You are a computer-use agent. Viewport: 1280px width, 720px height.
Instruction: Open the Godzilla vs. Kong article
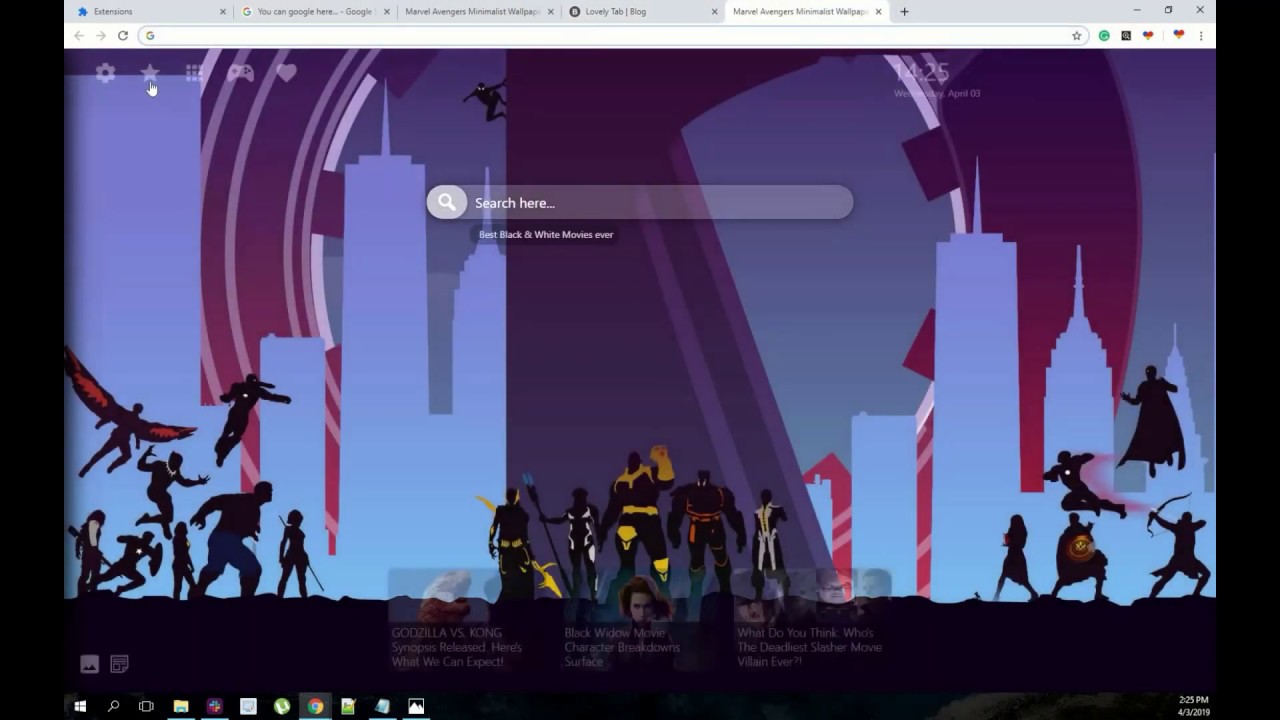(457, 647)
